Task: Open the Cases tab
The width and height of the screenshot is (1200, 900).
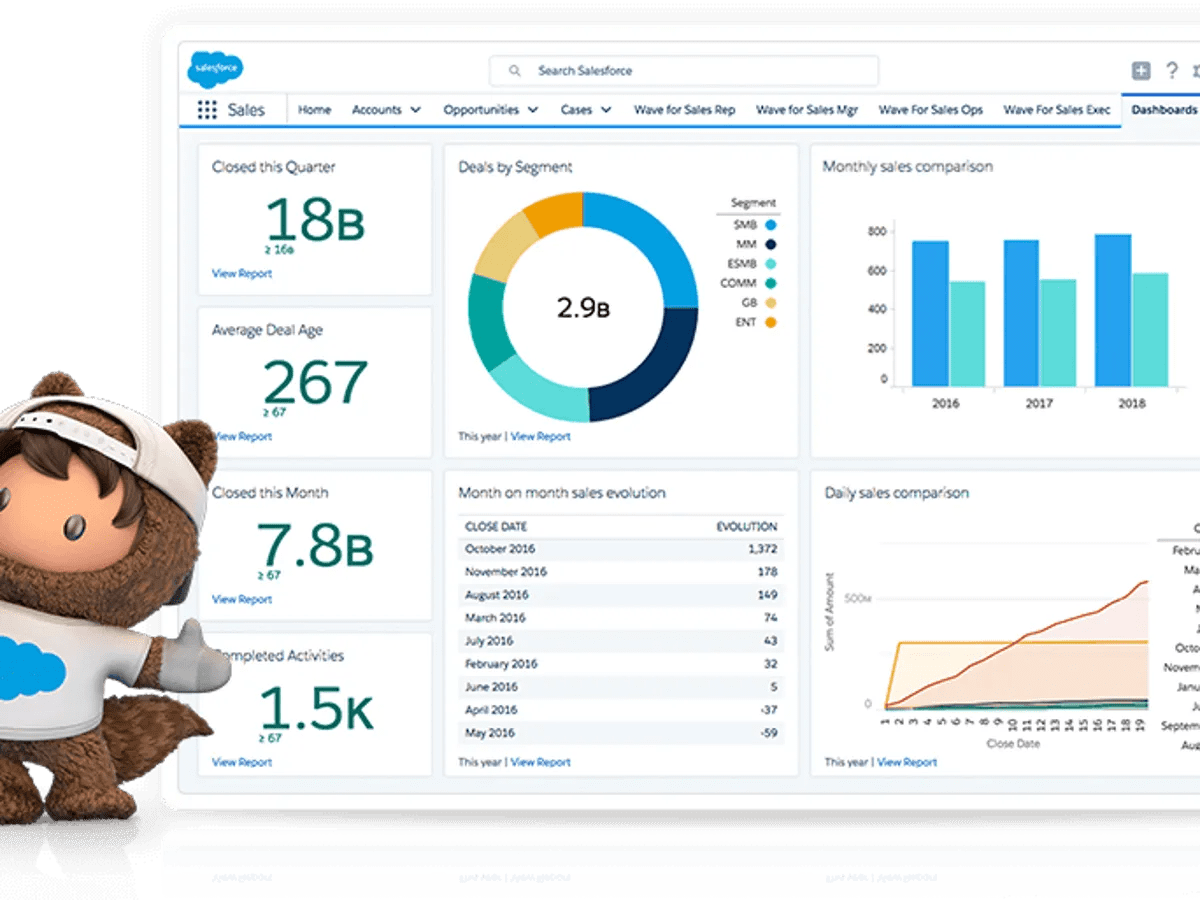Action: pos(576,110)
